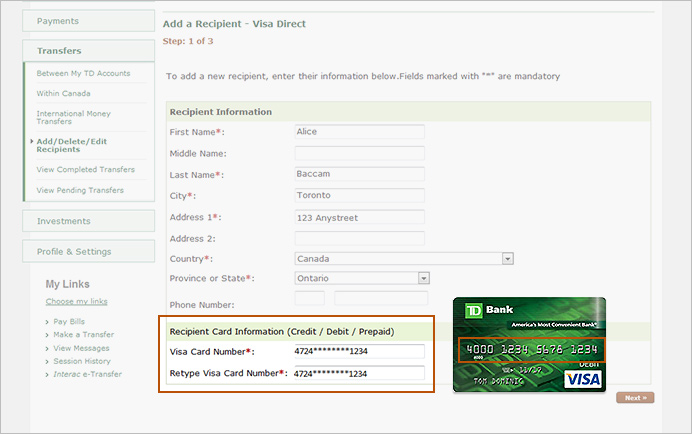Click the Visa Card Number field

coord(359,351)
